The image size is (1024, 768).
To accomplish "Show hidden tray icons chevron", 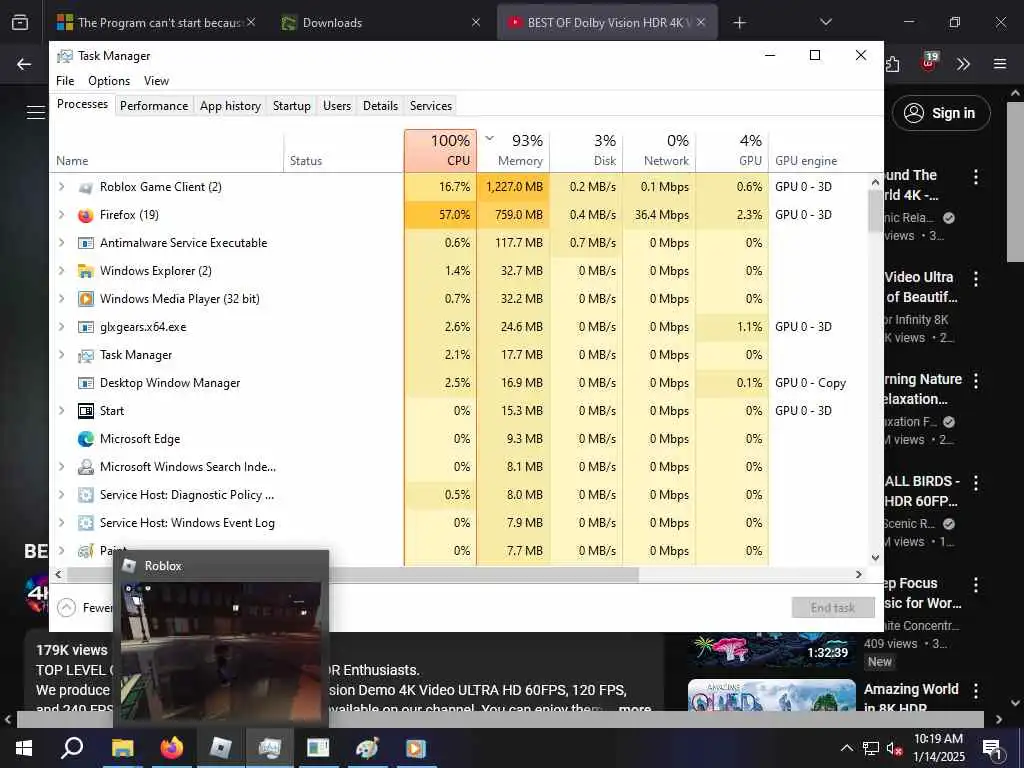I will 846,748.
